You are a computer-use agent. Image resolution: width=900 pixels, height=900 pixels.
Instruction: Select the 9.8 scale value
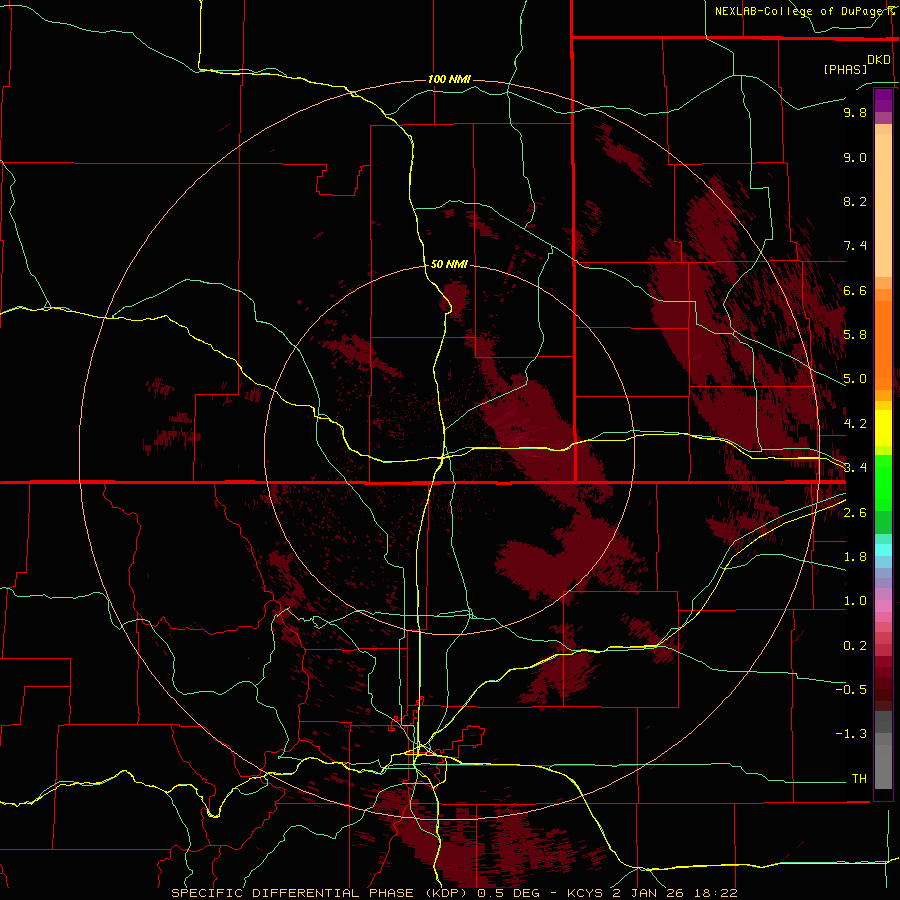(855, 112)
